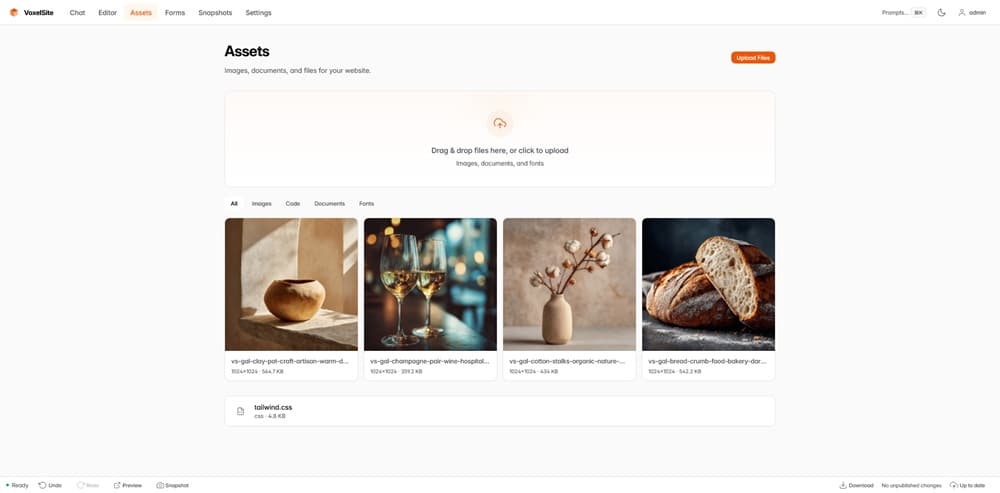1000x493 pixels.
Task: Open the admin user menu
Action: coord(972,13)
